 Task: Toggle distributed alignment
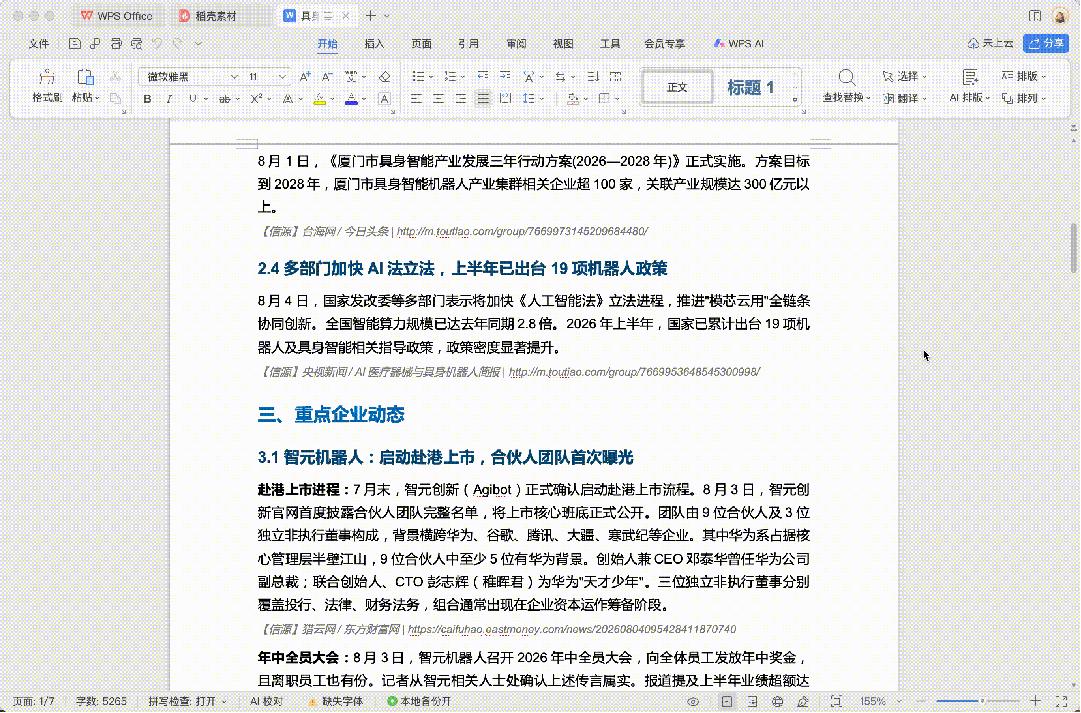505,99
